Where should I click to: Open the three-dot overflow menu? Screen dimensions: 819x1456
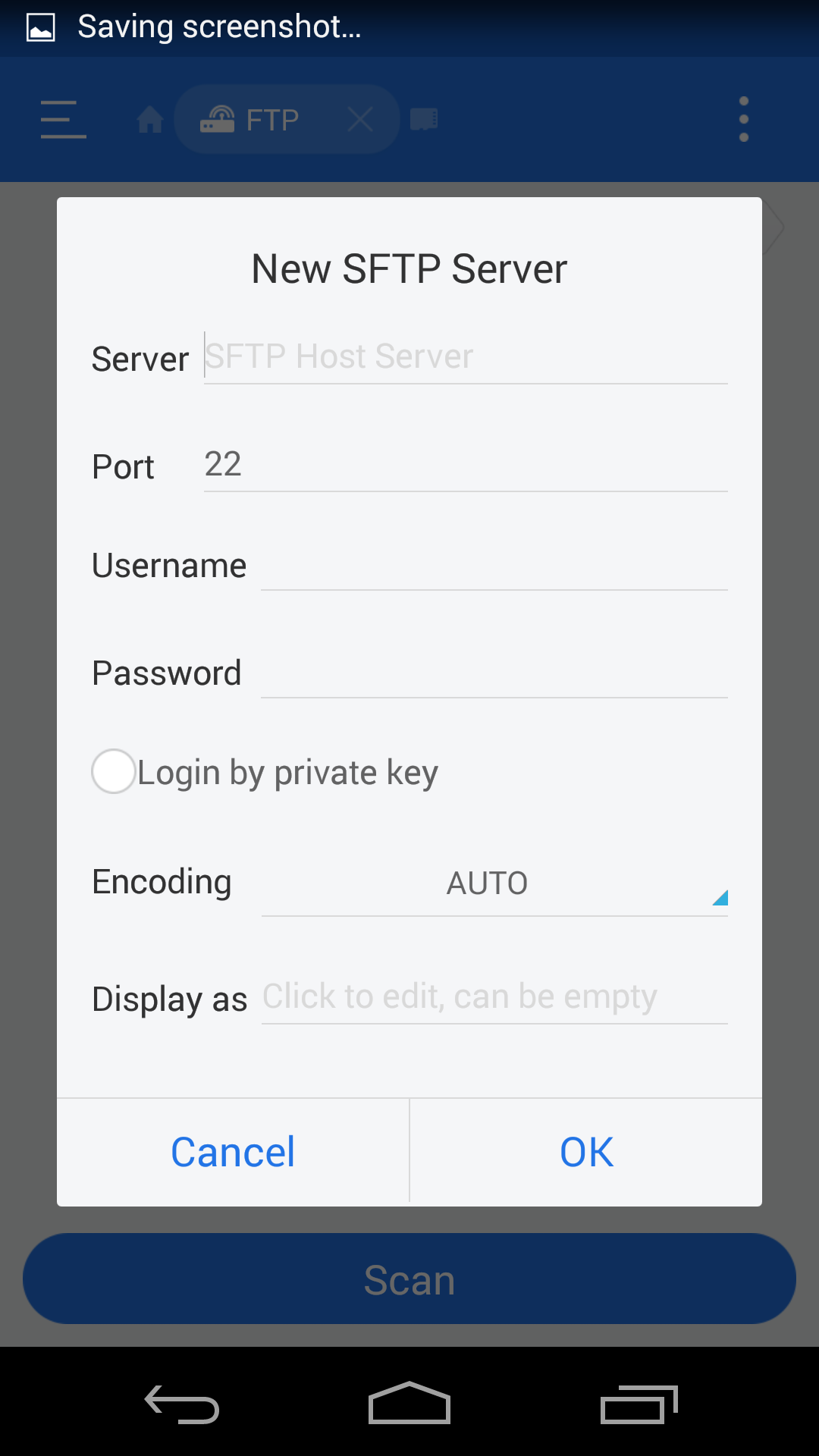(743, 120)
